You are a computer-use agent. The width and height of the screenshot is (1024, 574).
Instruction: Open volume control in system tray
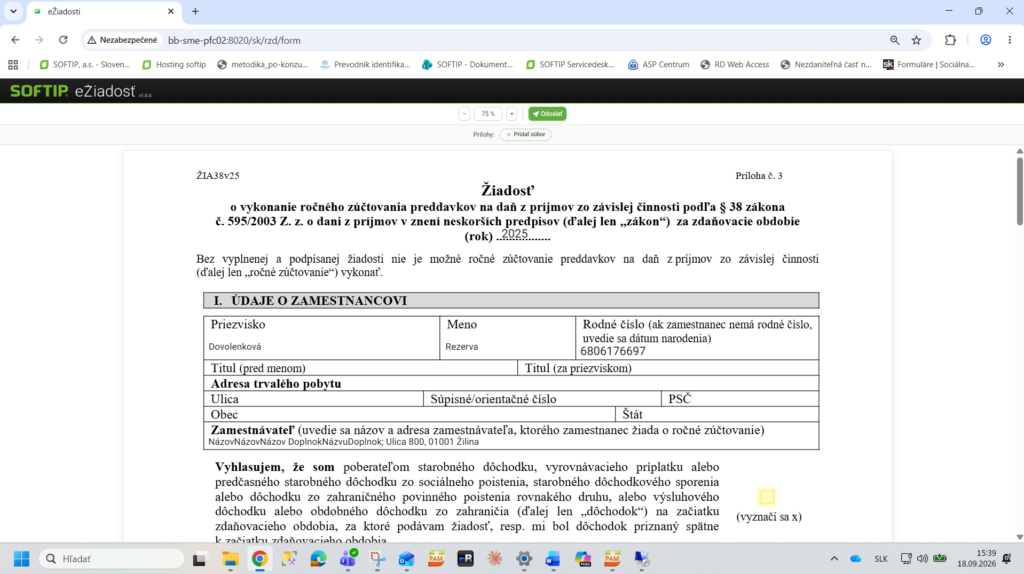click(922, 559)
